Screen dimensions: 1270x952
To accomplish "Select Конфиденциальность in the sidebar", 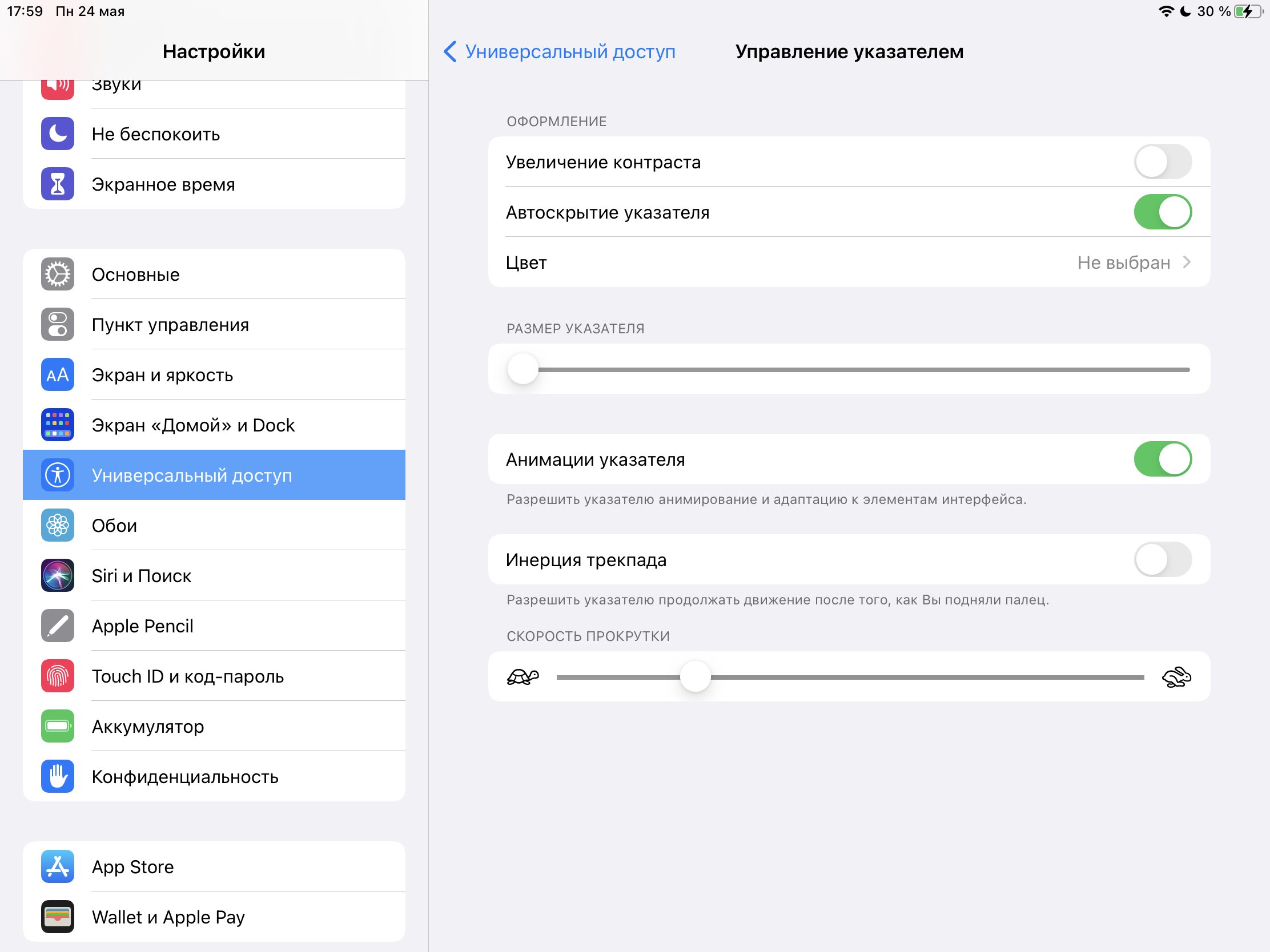I will tap(214, 776).
